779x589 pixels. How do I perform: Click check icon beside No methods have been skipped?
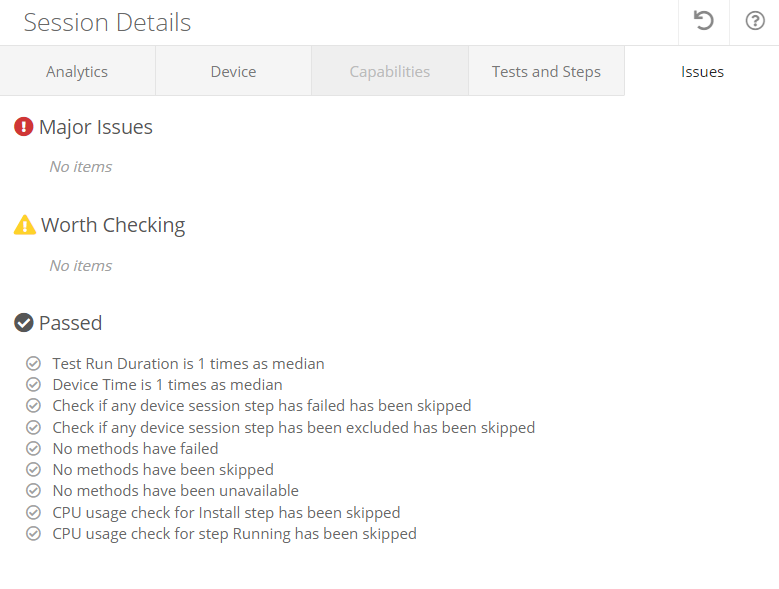[34, 470]
